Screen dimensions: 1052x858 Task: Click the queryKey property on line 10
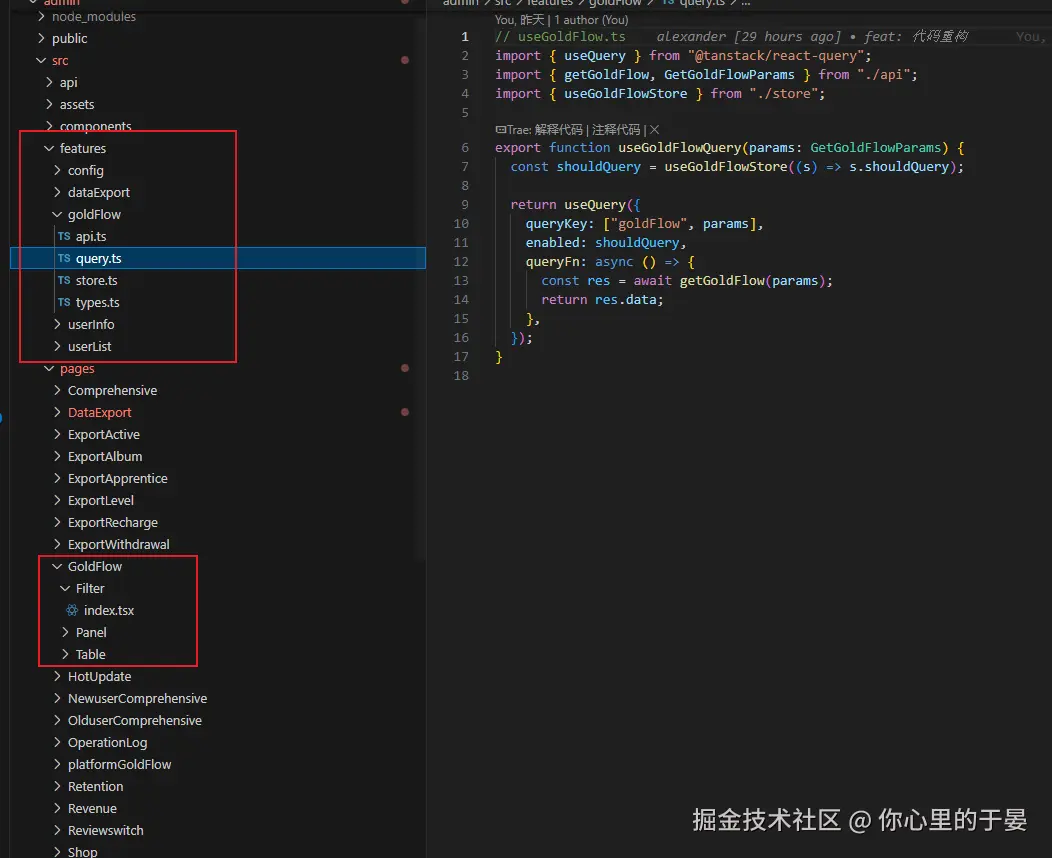(x=556, y=223)
